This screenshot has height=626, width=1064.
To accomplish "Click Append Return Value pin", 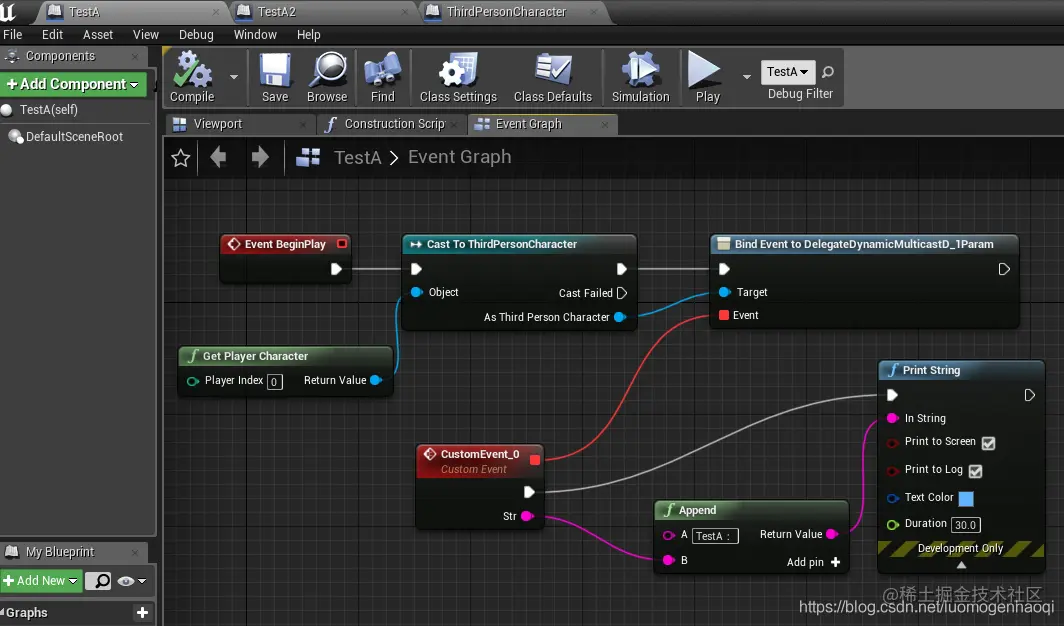I will (832, 534).
